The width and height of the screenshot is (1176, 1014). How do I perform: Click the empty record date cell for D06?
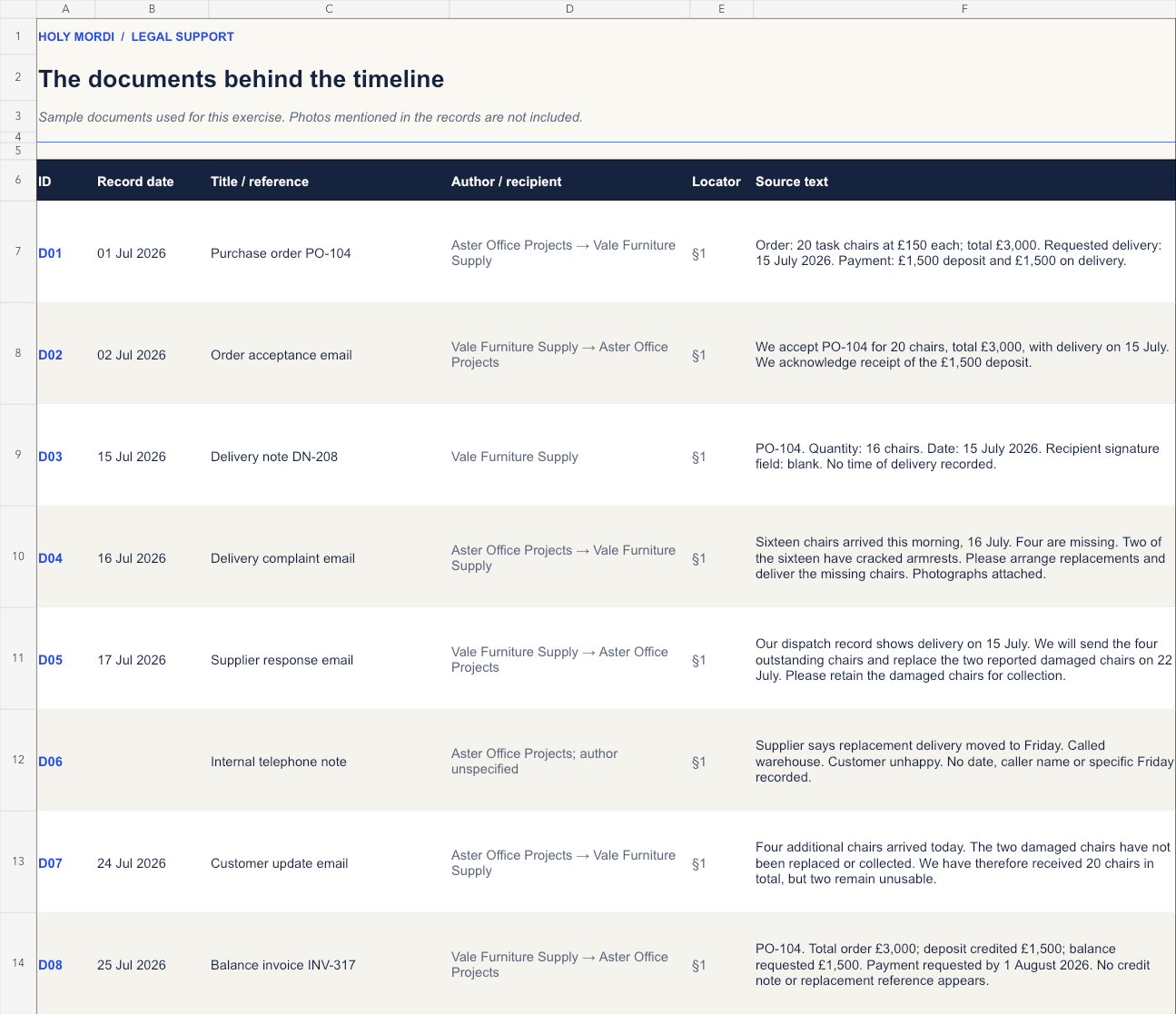[152, 760]
